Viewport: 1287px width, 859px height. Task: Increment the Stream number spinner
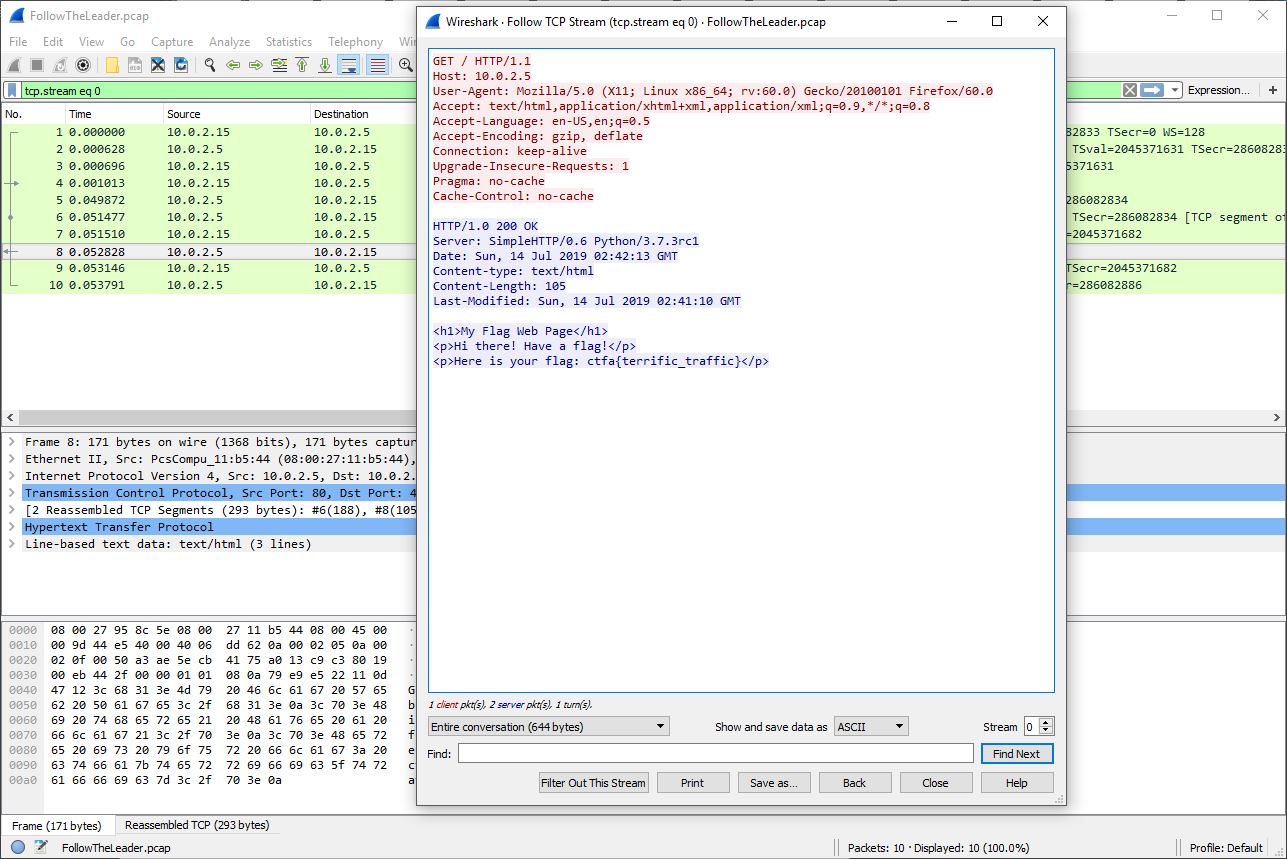tap(1047, 723)
